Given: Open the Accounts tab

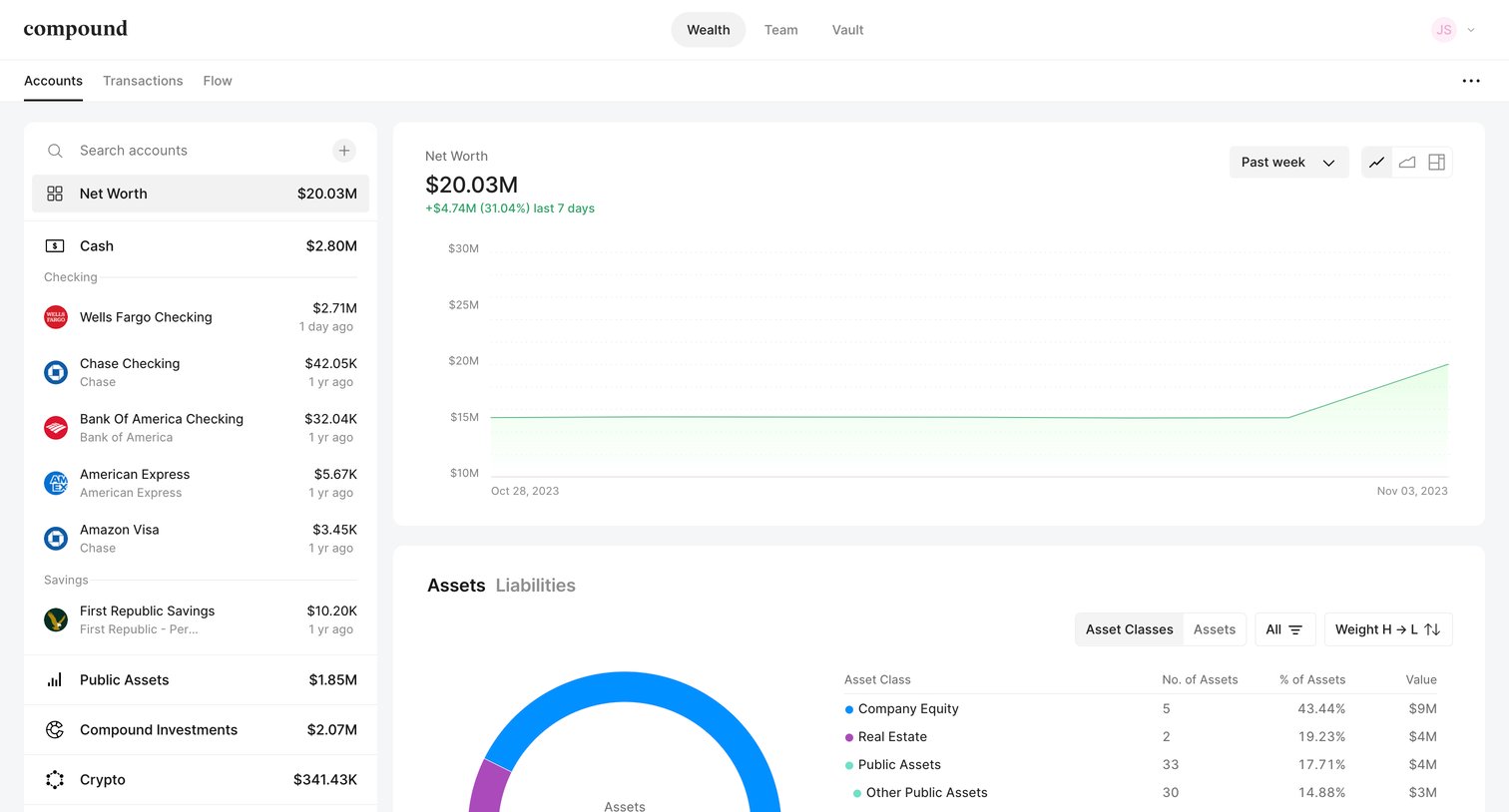Looking at the screenshot, I should (53, 81).
